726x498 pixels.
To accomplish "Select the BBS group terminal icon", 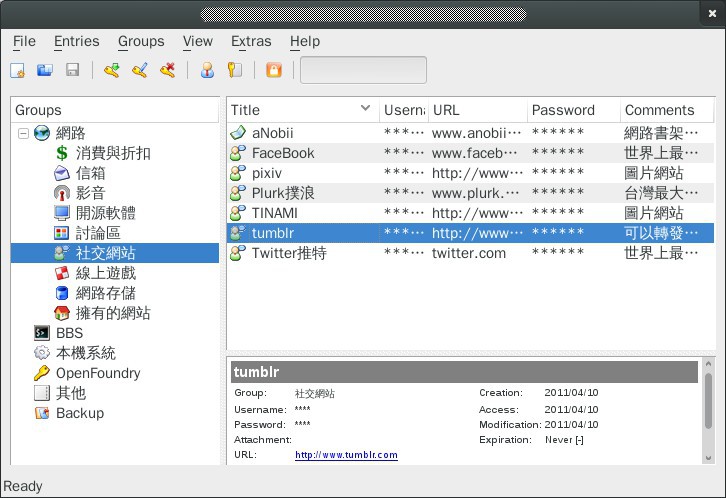I will coord(42,333).
